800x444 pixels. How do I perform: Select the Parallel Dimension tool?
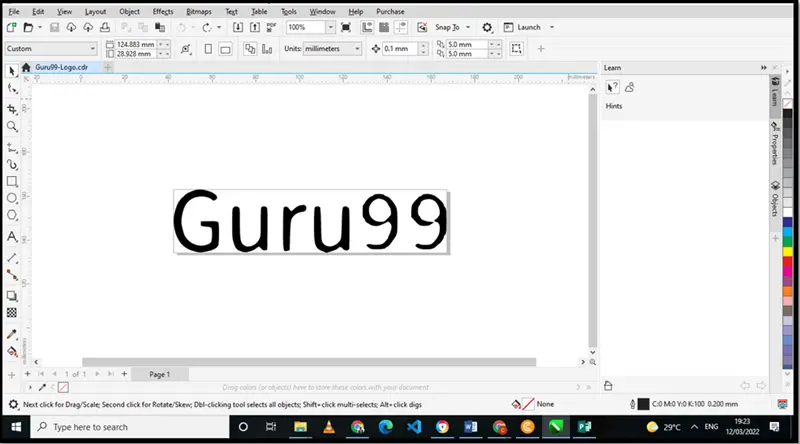coord(12,258)
